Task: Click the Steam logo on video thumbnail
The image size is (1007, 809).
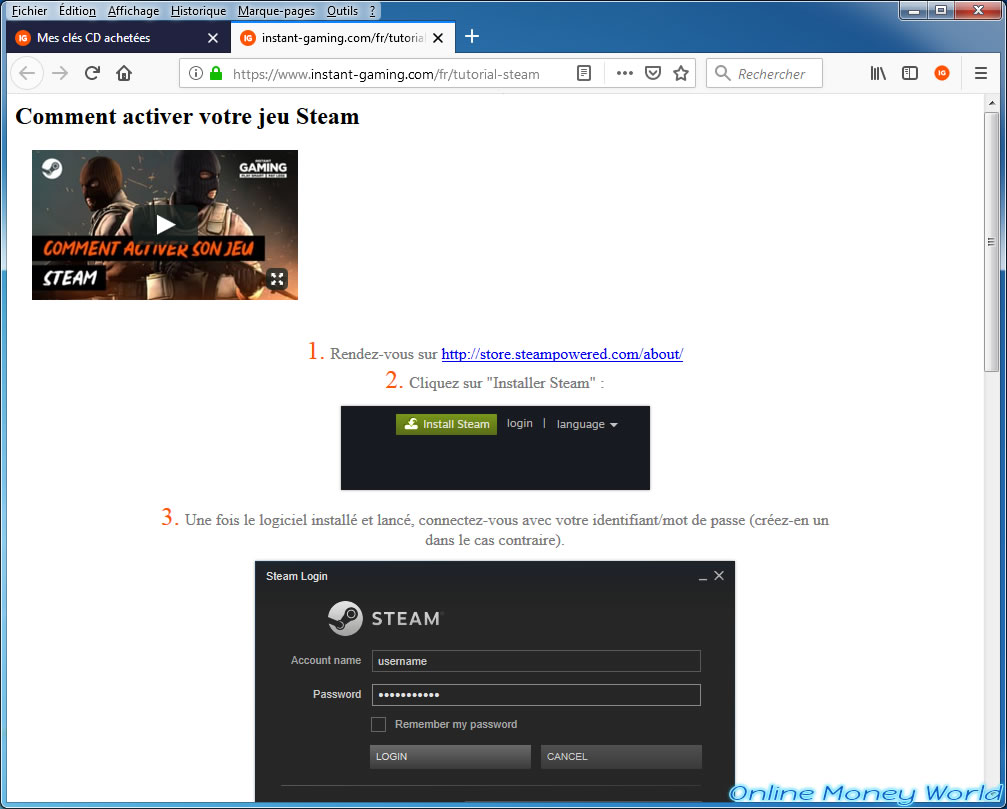Action: (x=52, y=168)
